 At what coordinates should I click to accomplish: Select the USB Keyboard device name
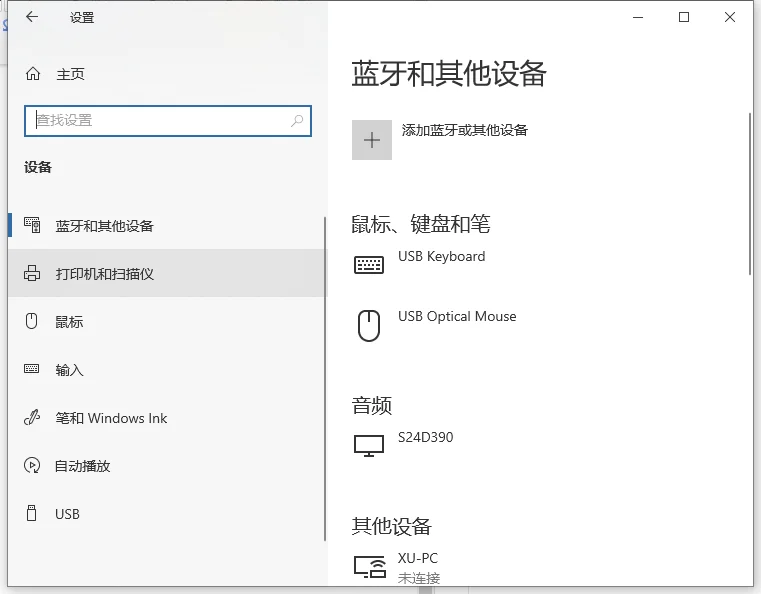coord(442,256)
